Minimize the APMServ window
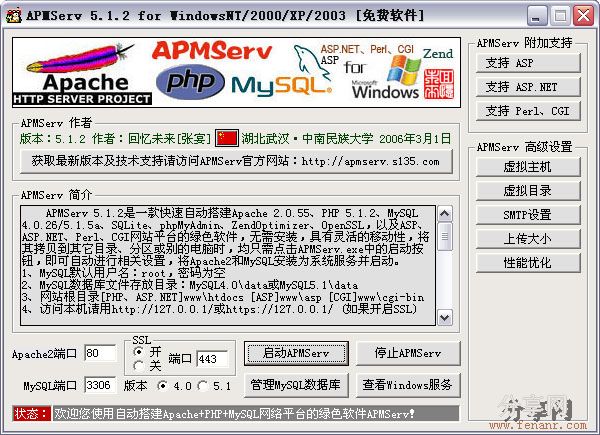600x435 pixels. tap(536, 16)
